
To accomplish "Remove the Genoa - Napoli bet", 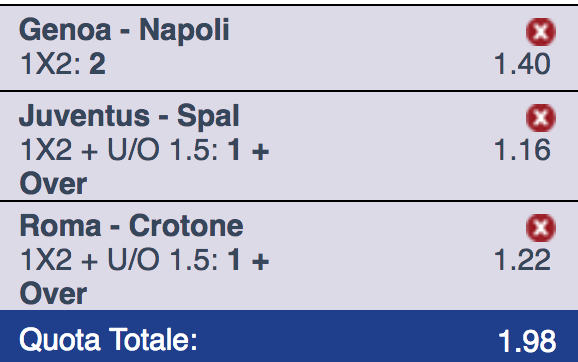I will pyautogui.click(x=541, y=32).
